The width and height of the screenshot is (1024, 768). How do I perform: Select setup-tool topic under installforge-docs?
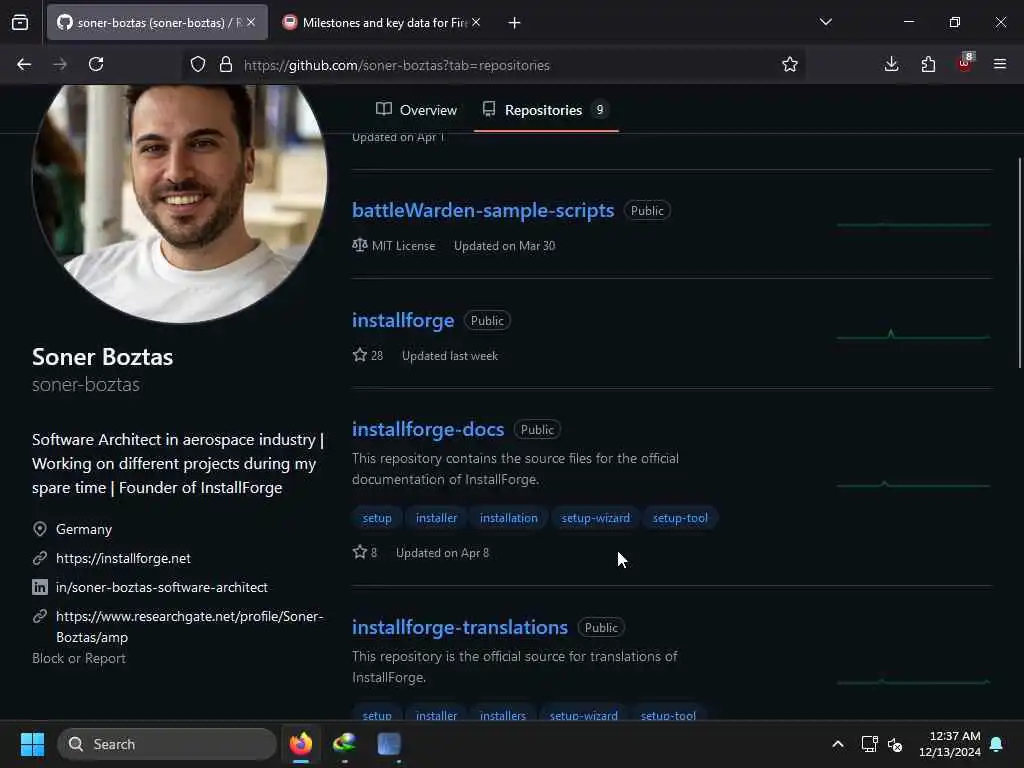click(x=680, y=518)
